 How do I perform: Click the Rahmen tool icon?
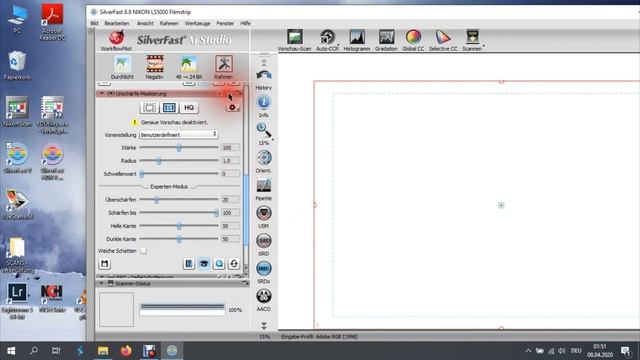[224, 67]
